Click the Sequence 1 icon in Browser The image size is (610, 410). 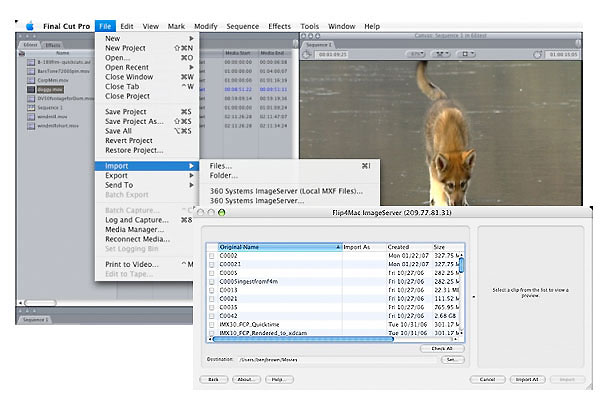click(31, 108)
